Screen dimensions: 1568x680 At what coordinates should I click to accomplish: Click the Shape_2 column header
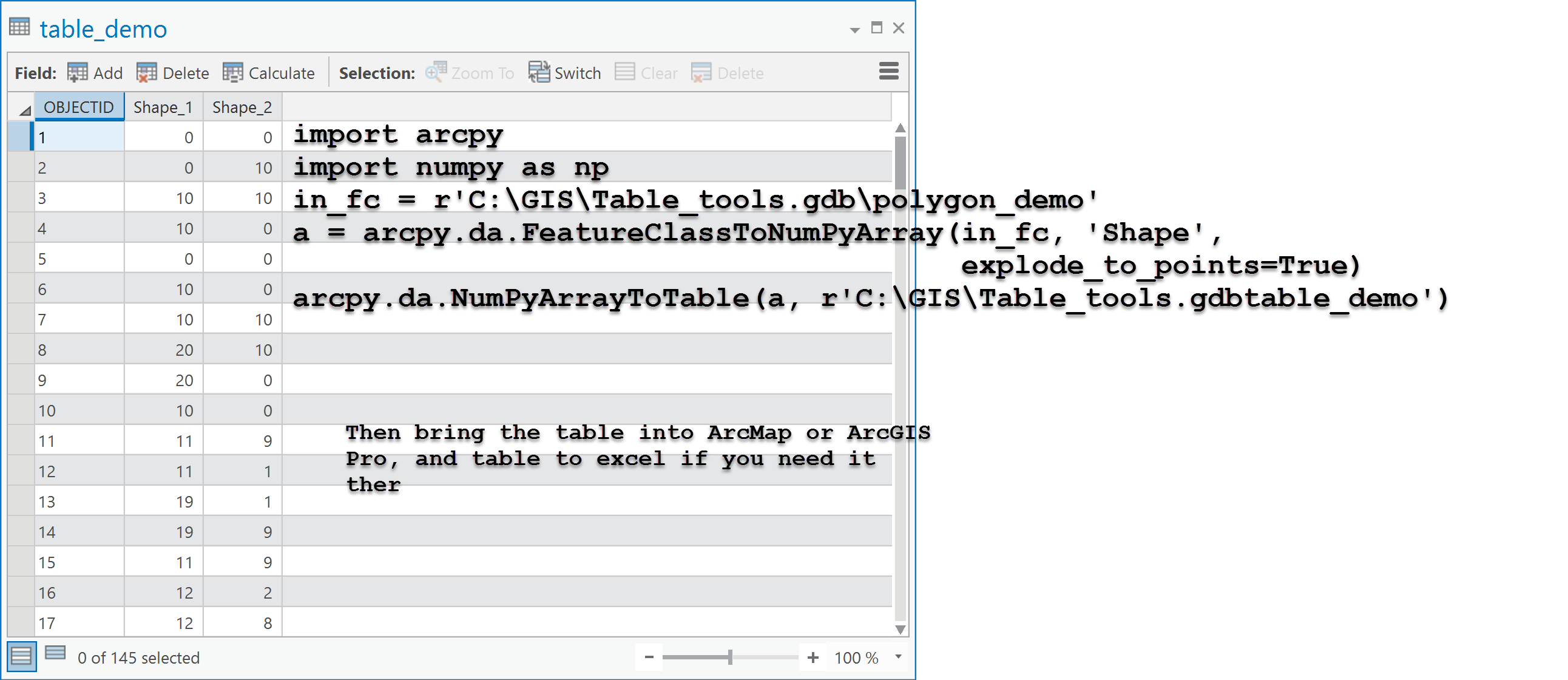242,107
